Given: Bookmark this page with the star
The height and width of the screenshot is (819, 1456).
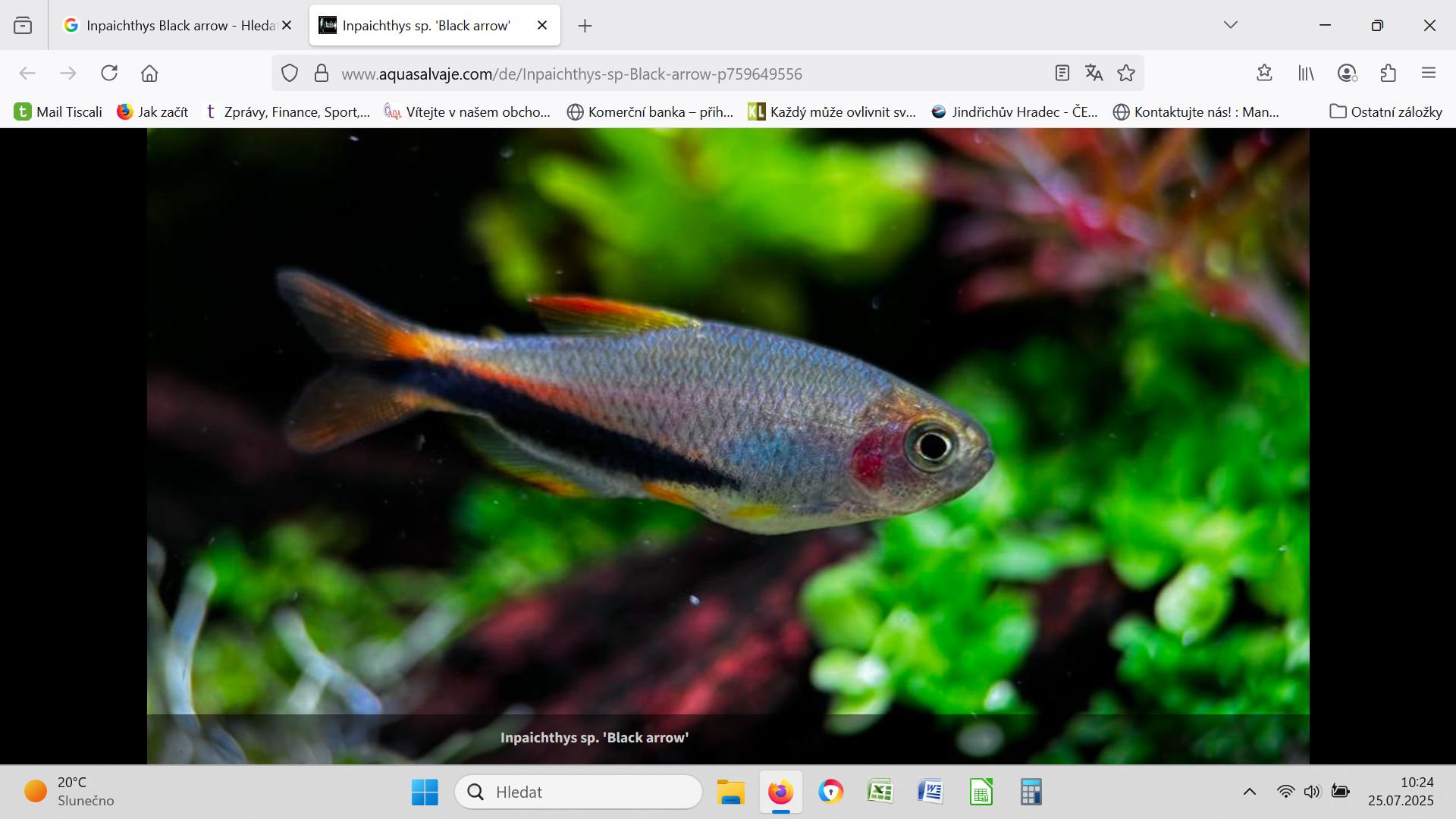Looking at the screenshot, I should (1127, 73).
